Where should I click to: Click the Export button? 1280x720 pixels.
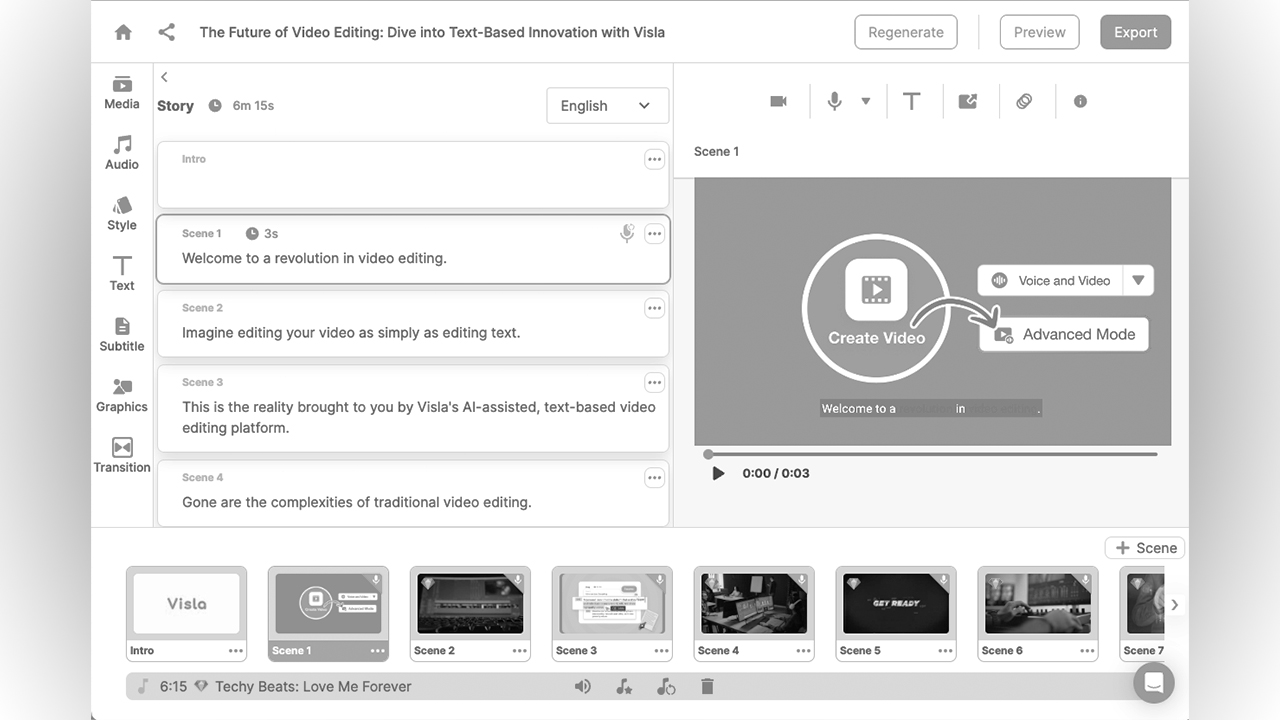point(1136,32)
